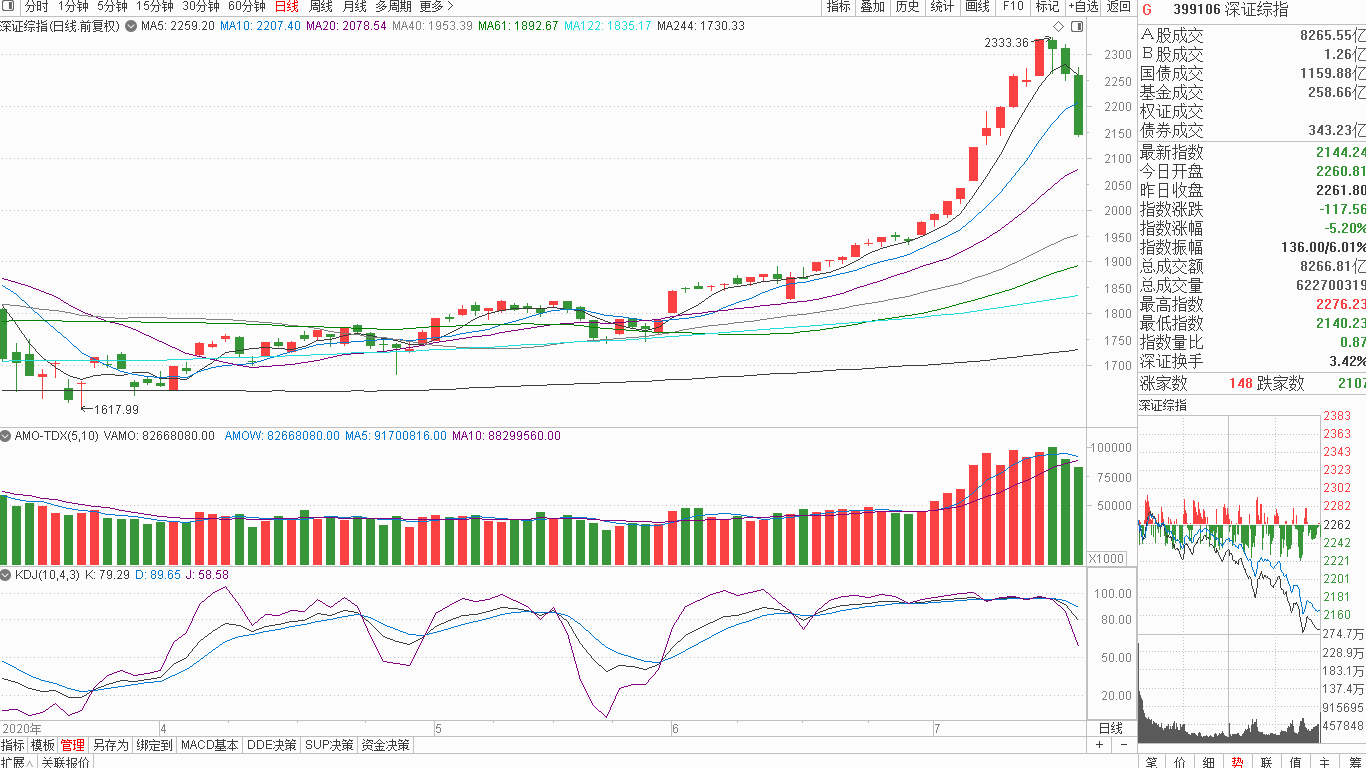Click the diamond marker icon above the chart
This screenshot has height=768, width=1366.
1059,26
